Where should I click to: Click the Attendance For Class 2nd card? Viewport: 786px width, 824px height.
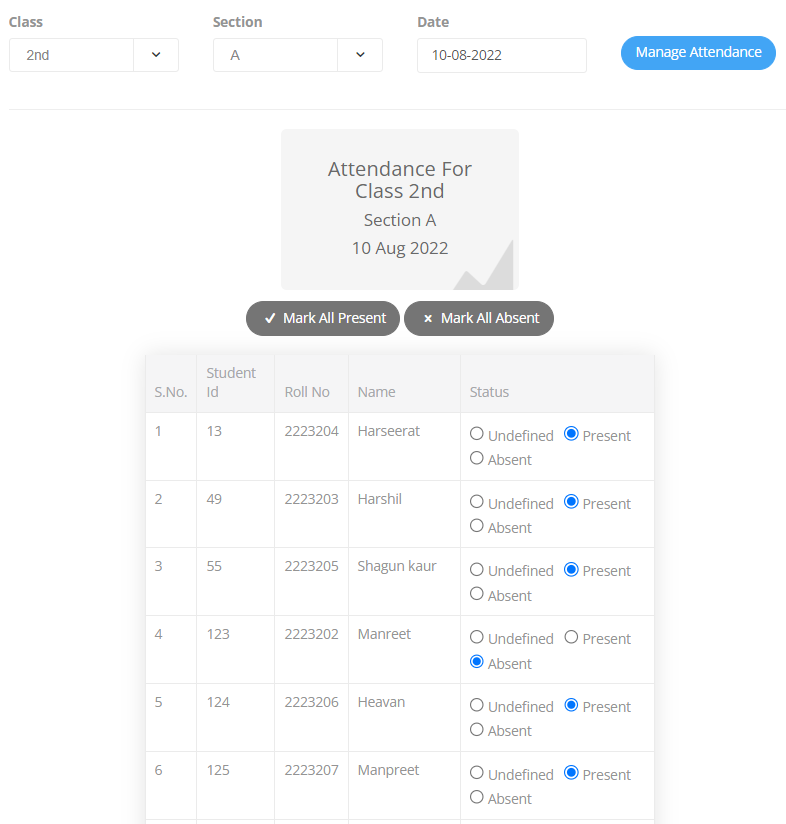click(399, 209)
